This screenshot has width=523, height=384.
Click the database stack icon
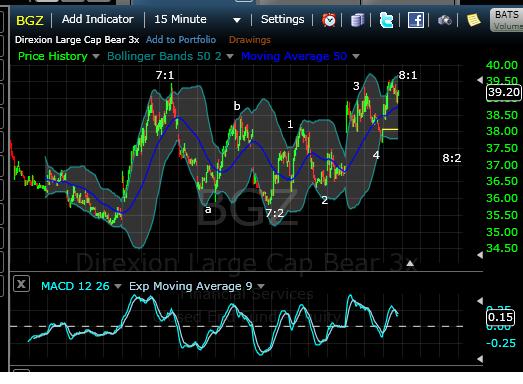[x=357, y=20]
